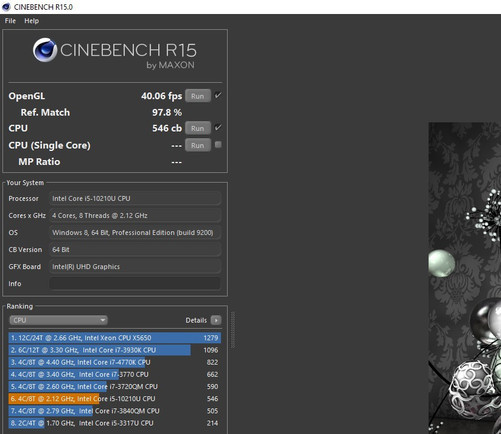The image size is (501, 434).
Task: Click the GFX Board Intel UHD Graphics field
Action: click(135, 266)
